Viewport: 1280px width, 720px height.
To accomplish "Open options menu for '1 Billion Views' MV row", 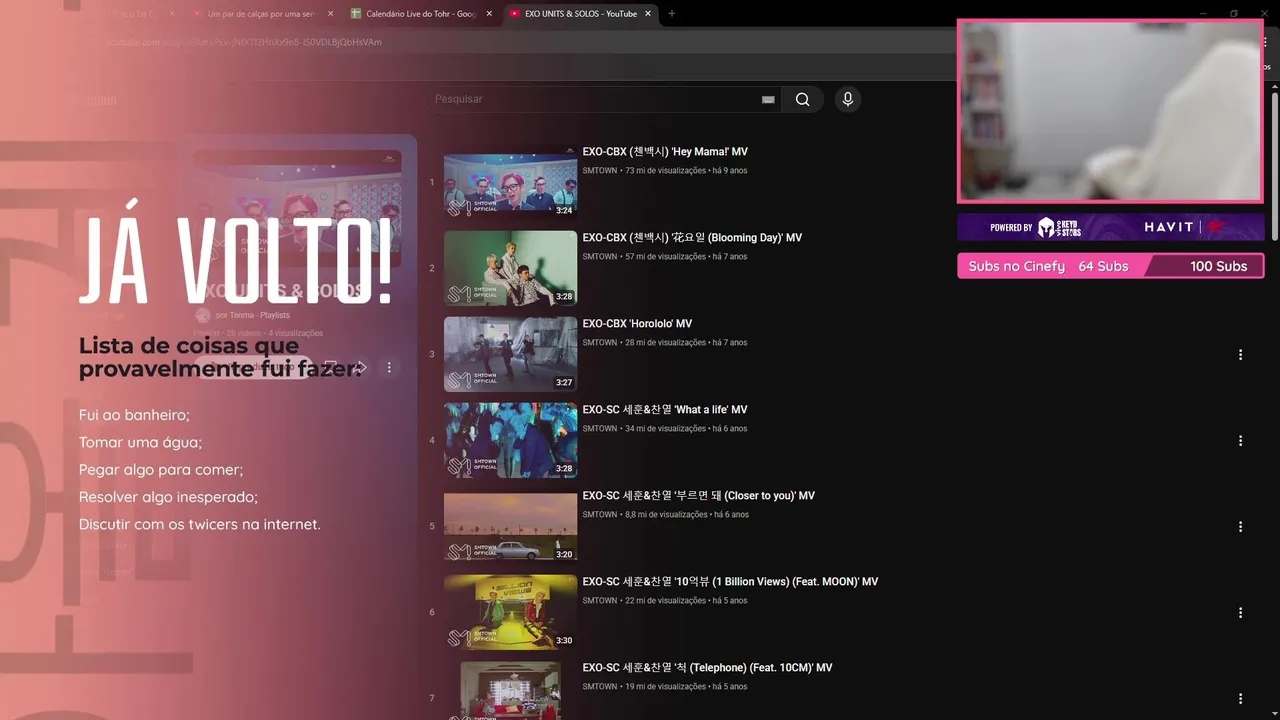I will pos(1240,613).
